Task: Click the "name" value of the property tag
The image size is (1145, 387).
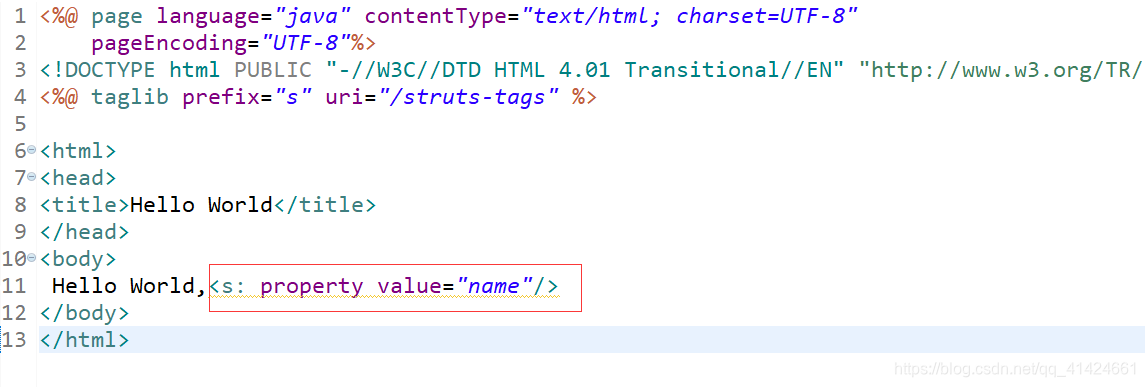Action: pyautogui.click(x=495, y=286)
